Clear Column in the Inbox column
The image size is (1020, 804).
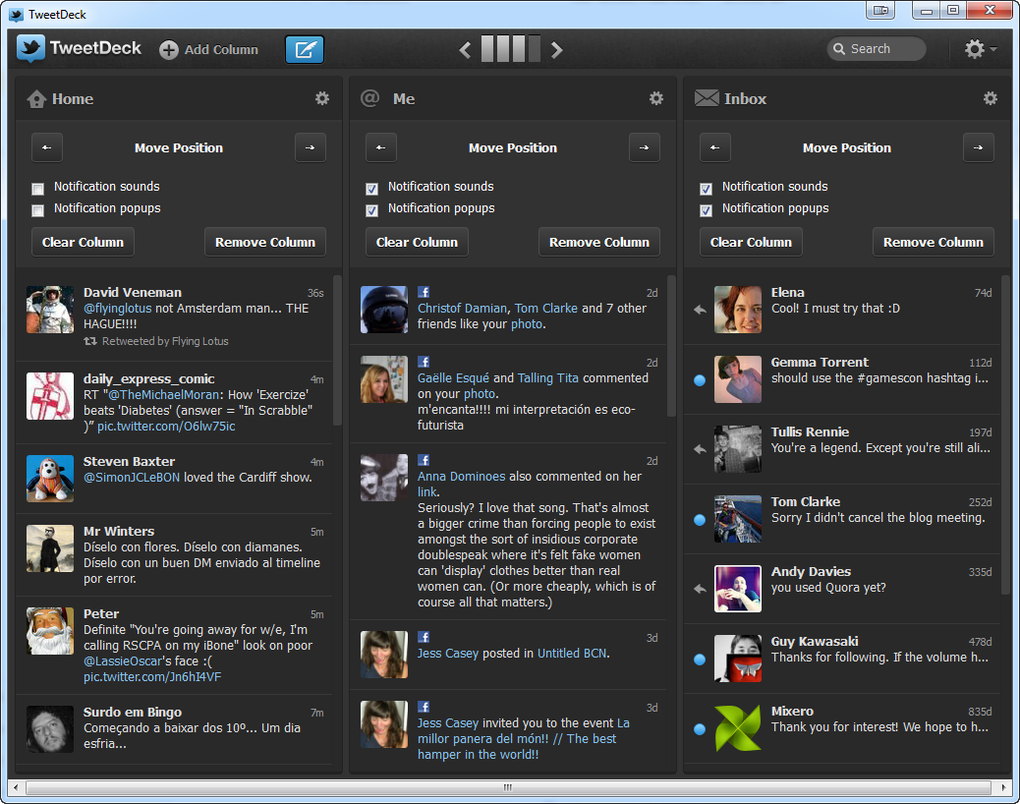(751, 242)
